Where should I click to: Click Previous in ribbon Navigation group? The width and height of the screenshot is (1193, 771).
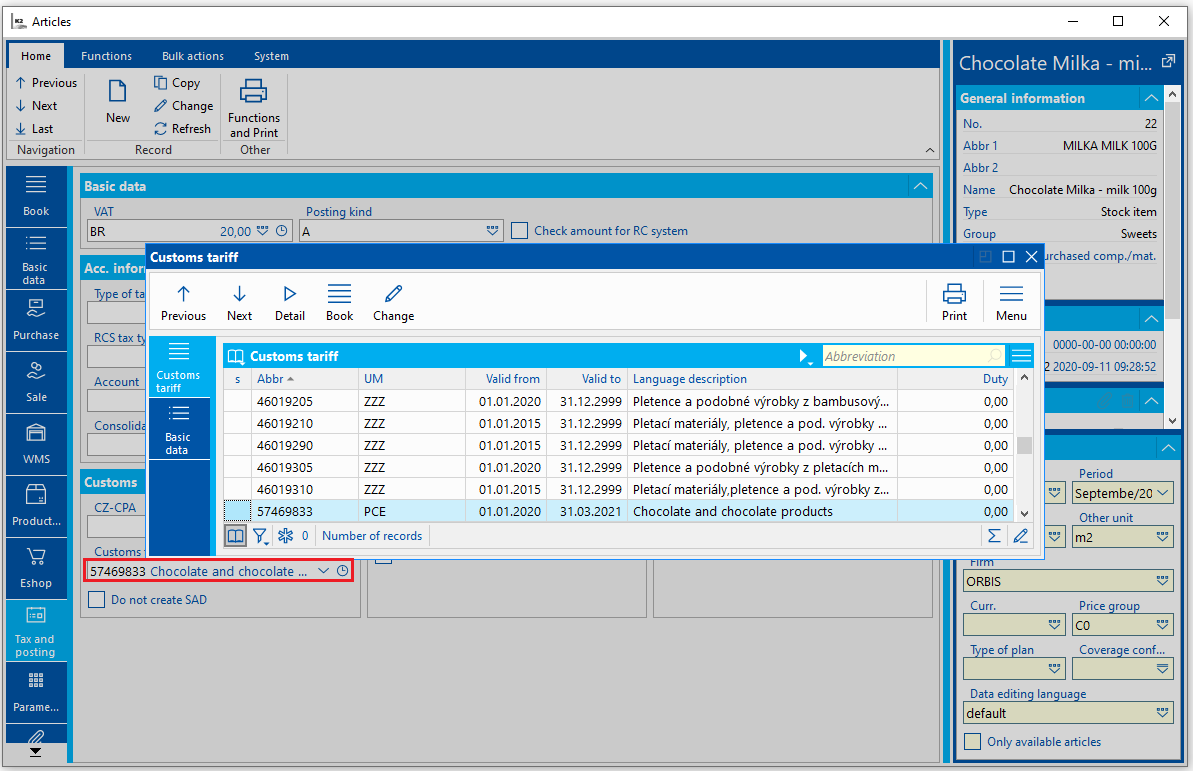tap(46, 83)
